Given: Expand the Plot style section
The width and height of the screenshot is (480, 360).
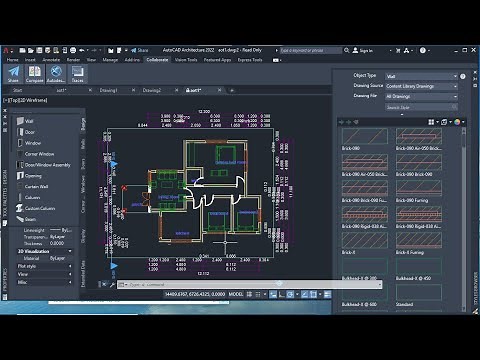Looking at the screenshot, I should pos(70,266).
